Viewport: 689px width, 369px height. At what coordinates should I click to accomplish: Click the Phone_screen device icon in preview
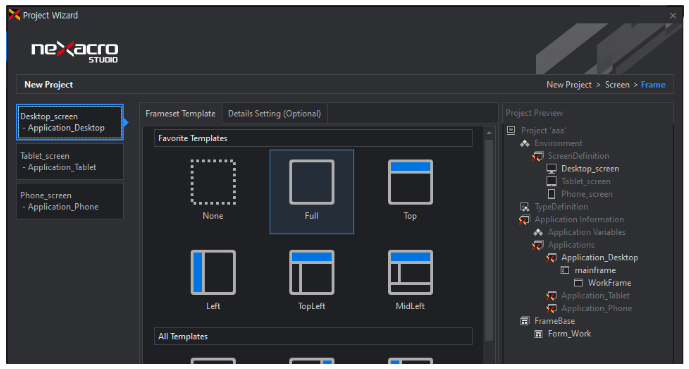551,194
